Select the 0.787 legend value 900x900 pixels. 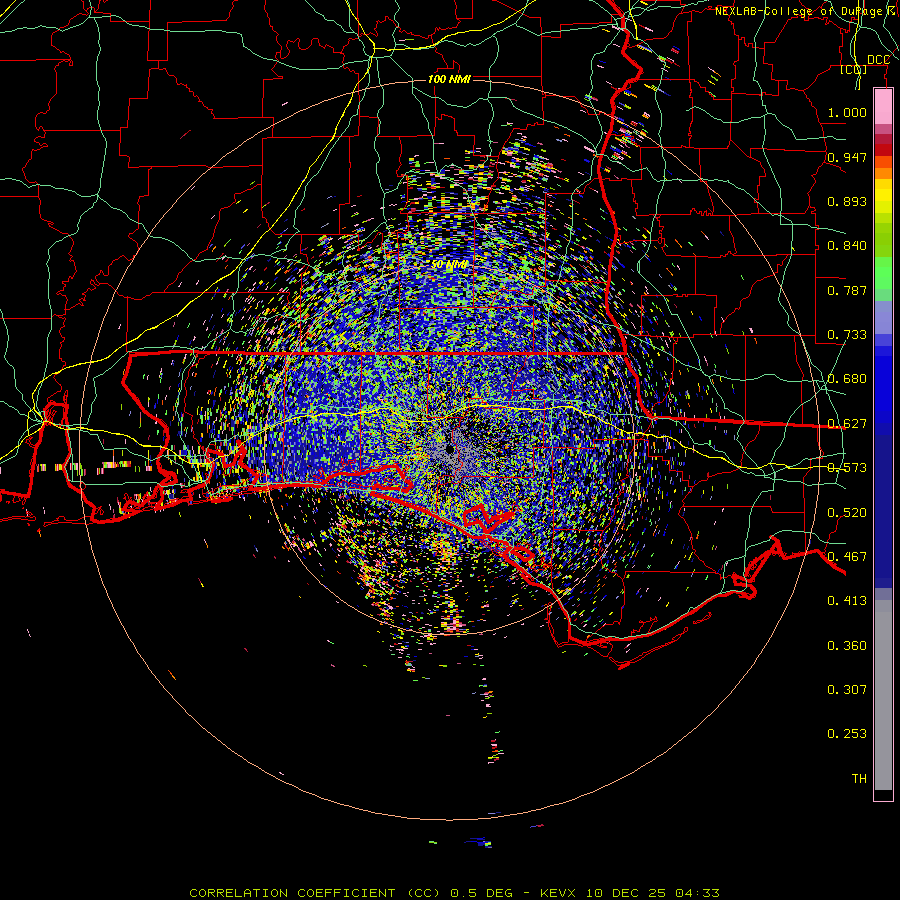click(847, 290)
